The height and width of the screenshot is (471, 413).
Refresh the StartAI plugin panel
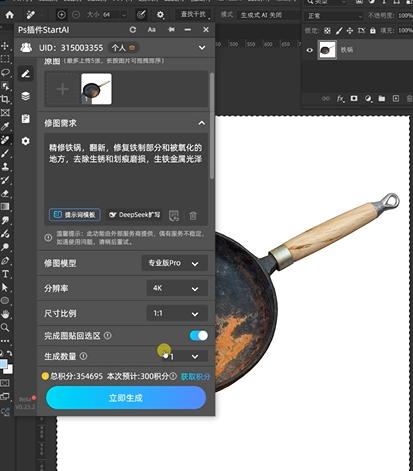[133, 30]
